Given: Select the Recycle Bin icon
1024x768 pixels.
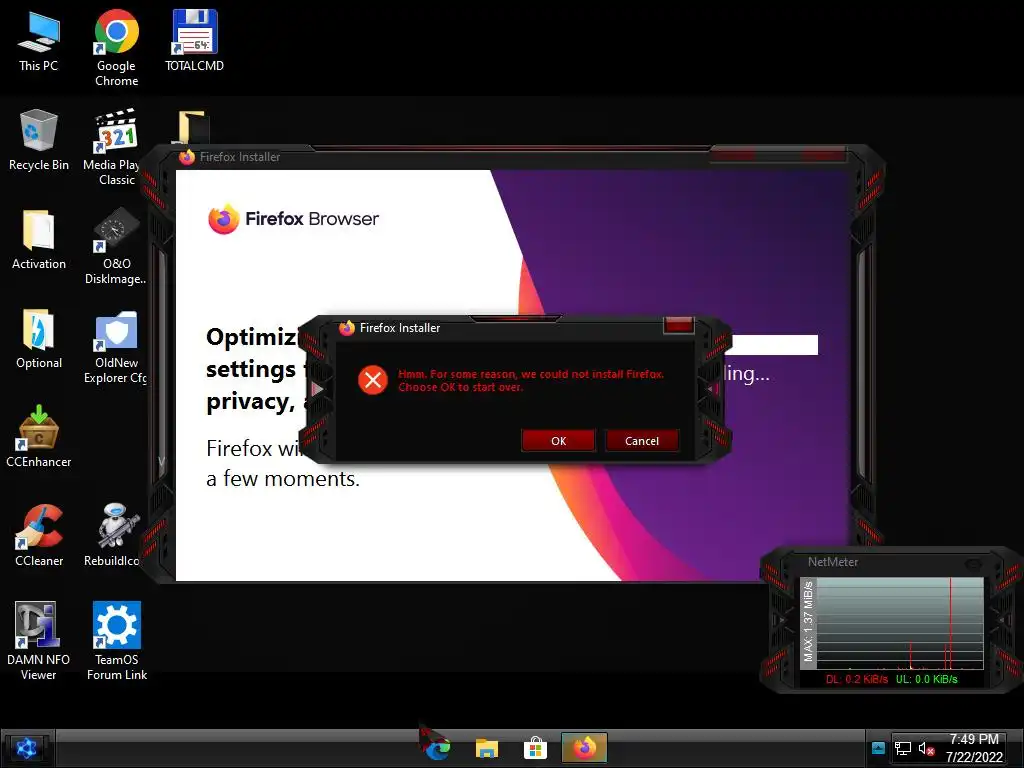Looking at the screenshot, I should coord(39,140).
